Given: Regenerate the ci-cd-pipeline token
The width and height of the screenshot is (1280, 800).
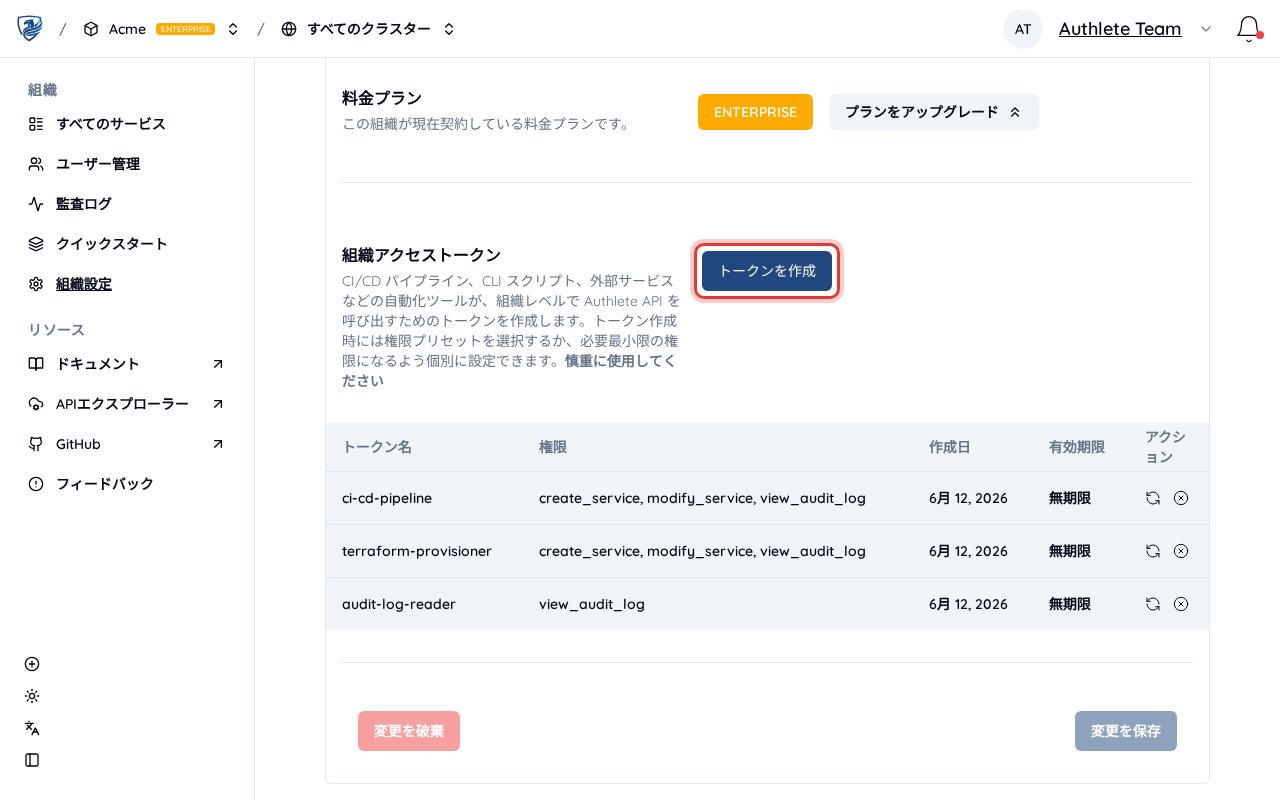Looking at the screenshot, I should (x=1152, y=498).
